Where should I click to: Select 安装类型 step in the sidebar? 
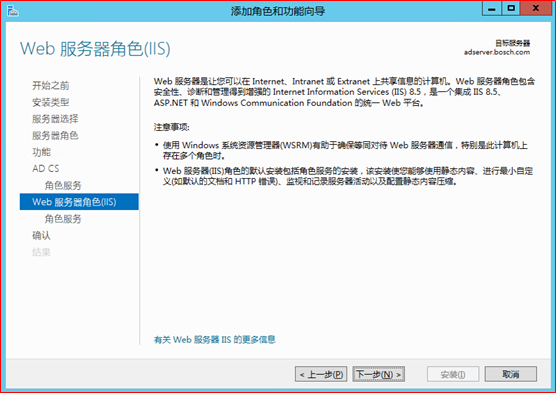tap(51, 103)
